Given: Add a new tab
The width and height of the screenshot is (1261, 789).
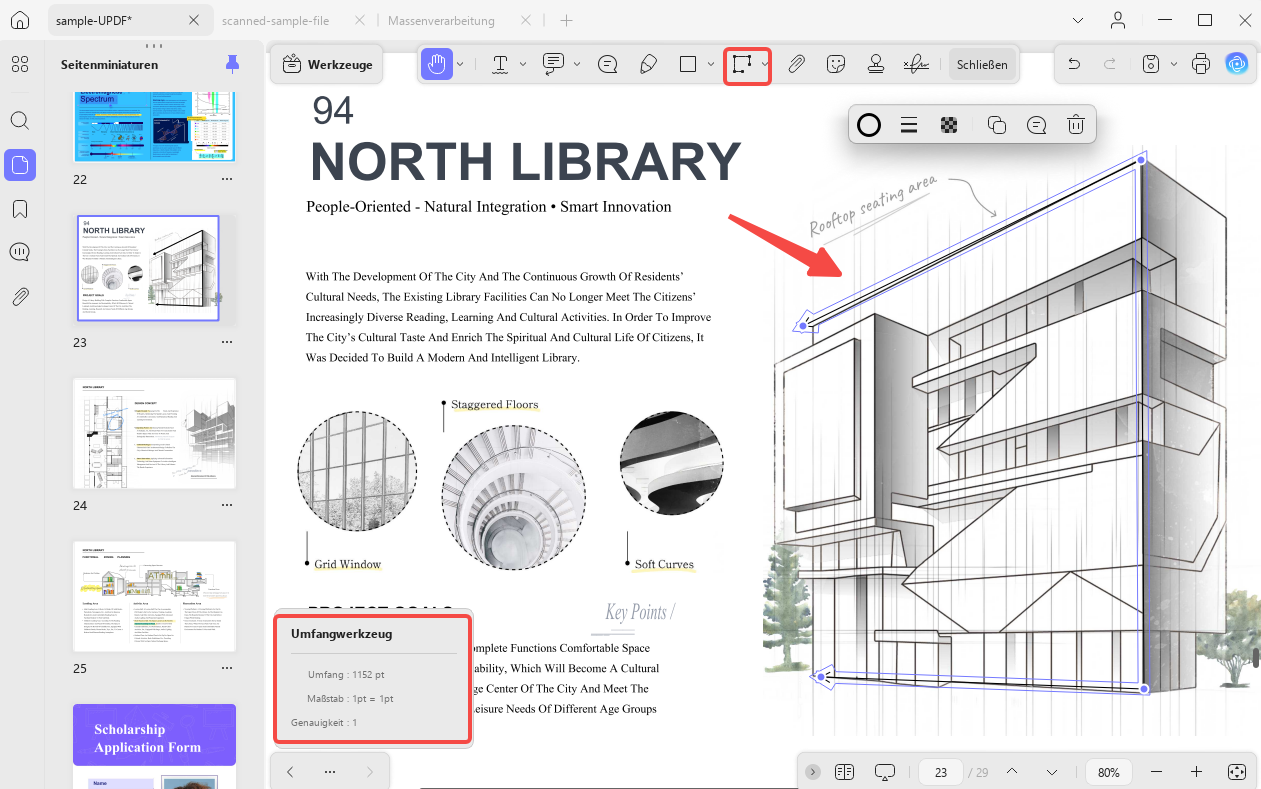Looking at the screenshot, I should [x=566, y=20].
